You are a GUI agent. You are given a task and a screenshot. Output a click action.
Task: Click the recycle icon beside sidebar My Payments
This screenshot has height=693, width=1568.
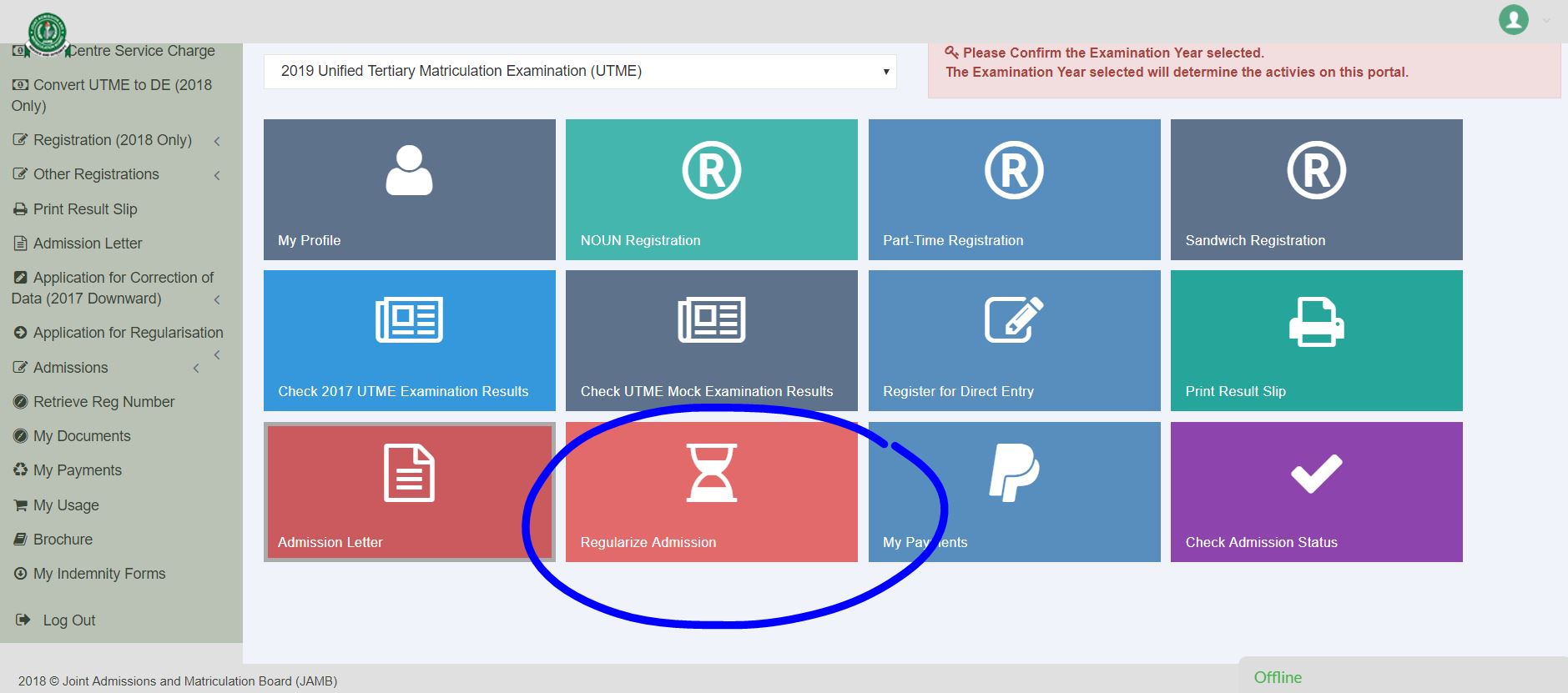click(20, 470)
